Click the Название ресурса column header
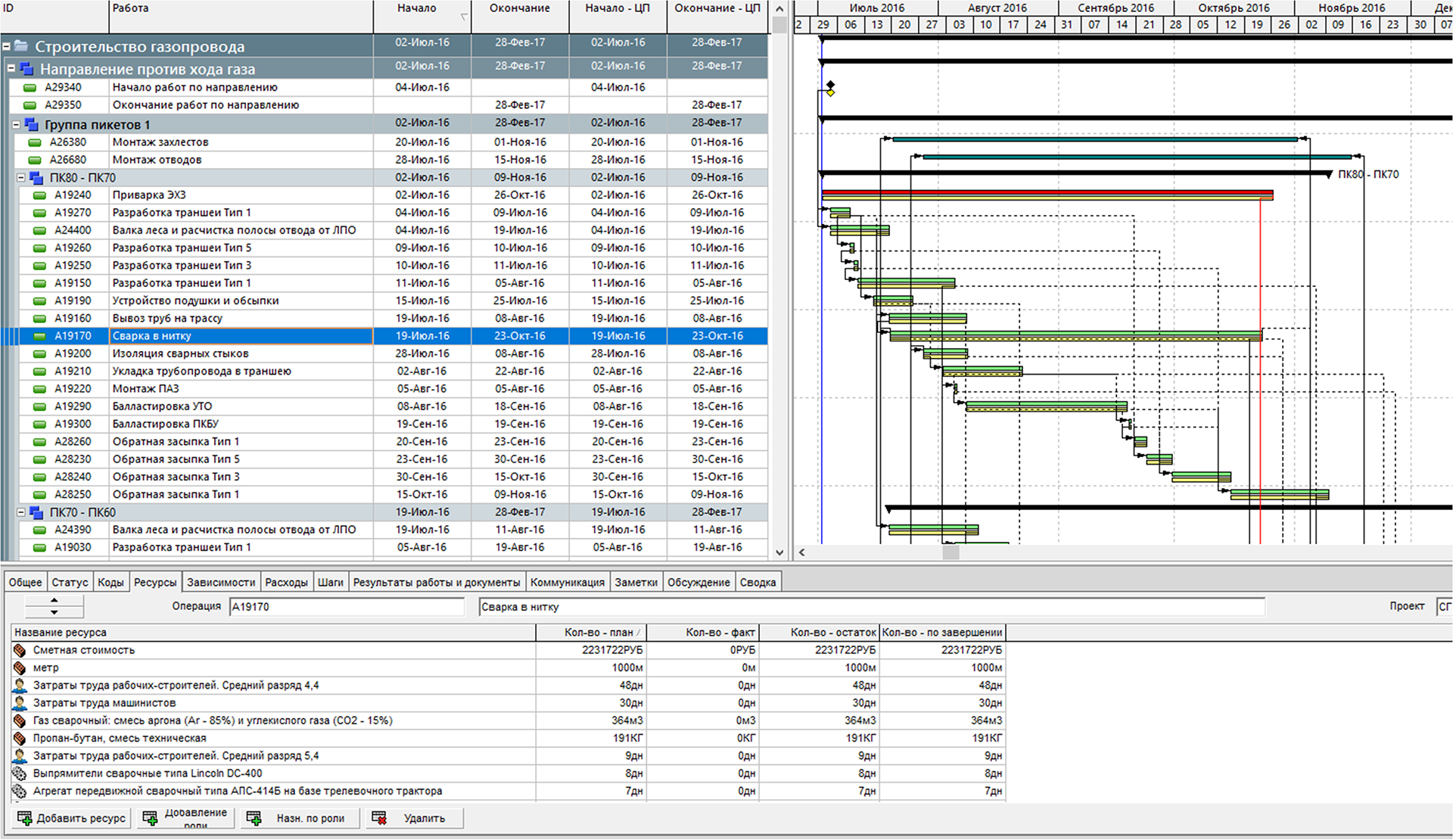This screenshot has height=840, width=1453. (273, 633)
